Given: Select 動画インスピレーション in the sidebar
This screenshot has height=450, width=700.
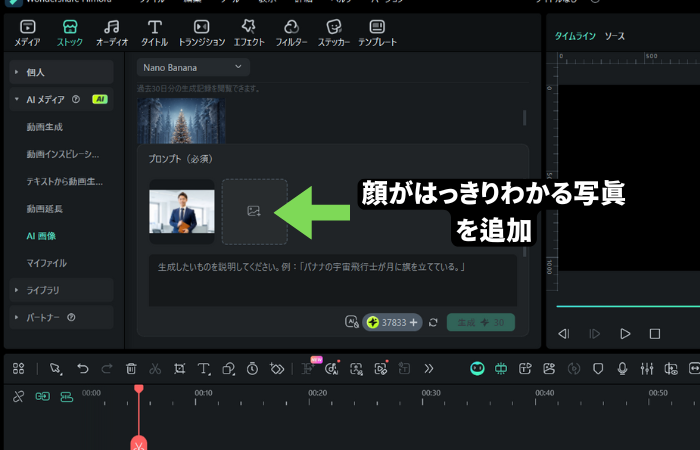Looking at the screenshot, I should pos(62,154).
